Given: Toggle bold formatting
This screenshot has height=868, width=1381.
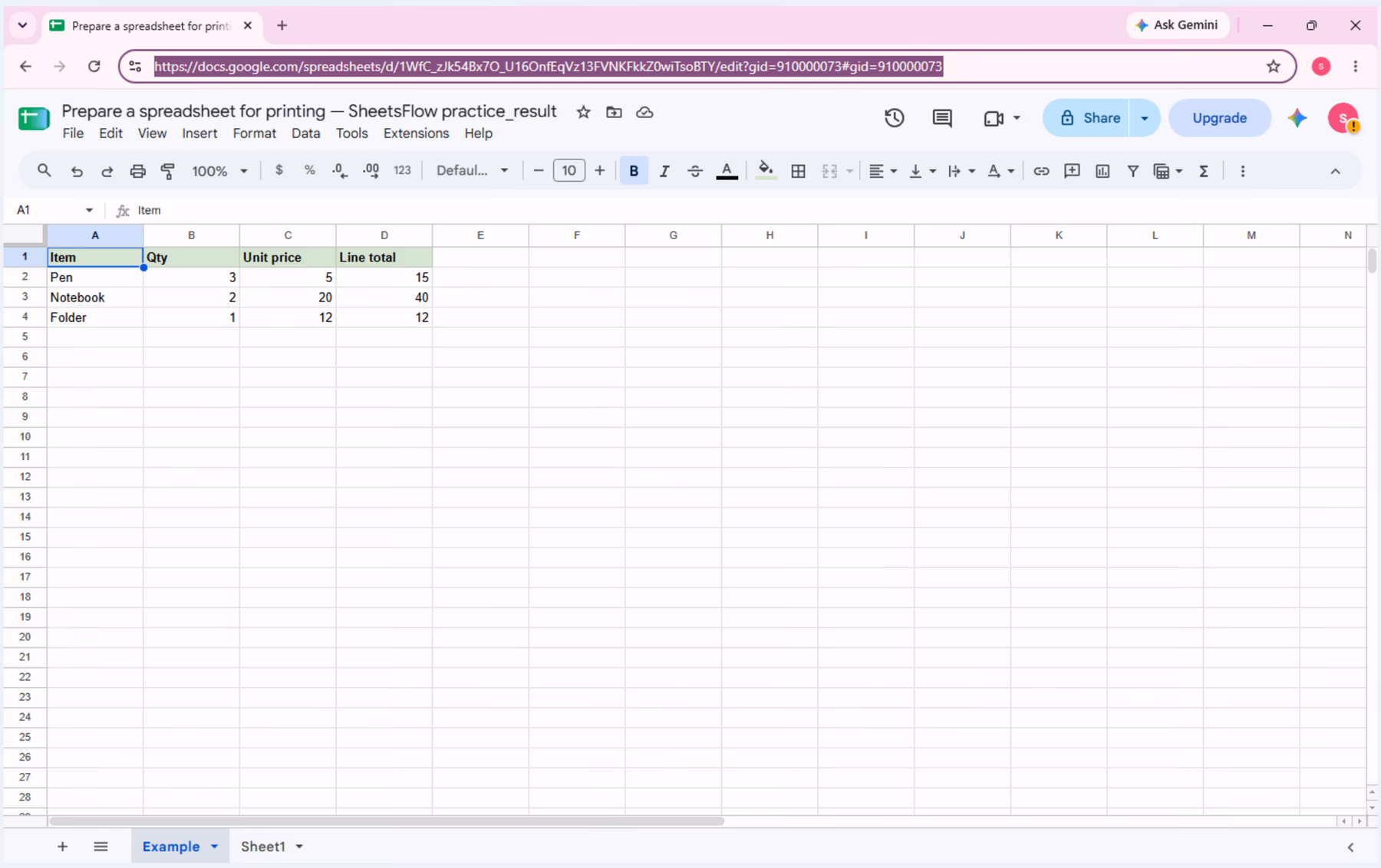Looking at the screenshot, I should [x=634, y=171].
